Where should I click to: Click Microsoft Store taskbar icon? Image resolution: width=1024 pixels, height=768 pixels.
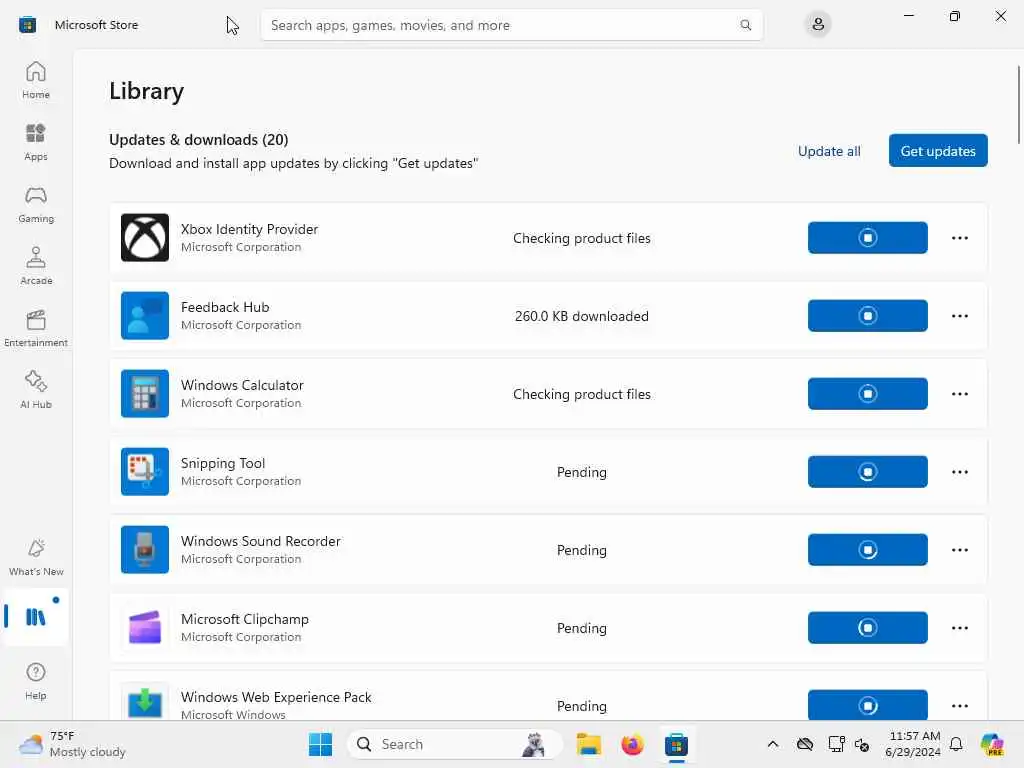[x=676, y=744]
